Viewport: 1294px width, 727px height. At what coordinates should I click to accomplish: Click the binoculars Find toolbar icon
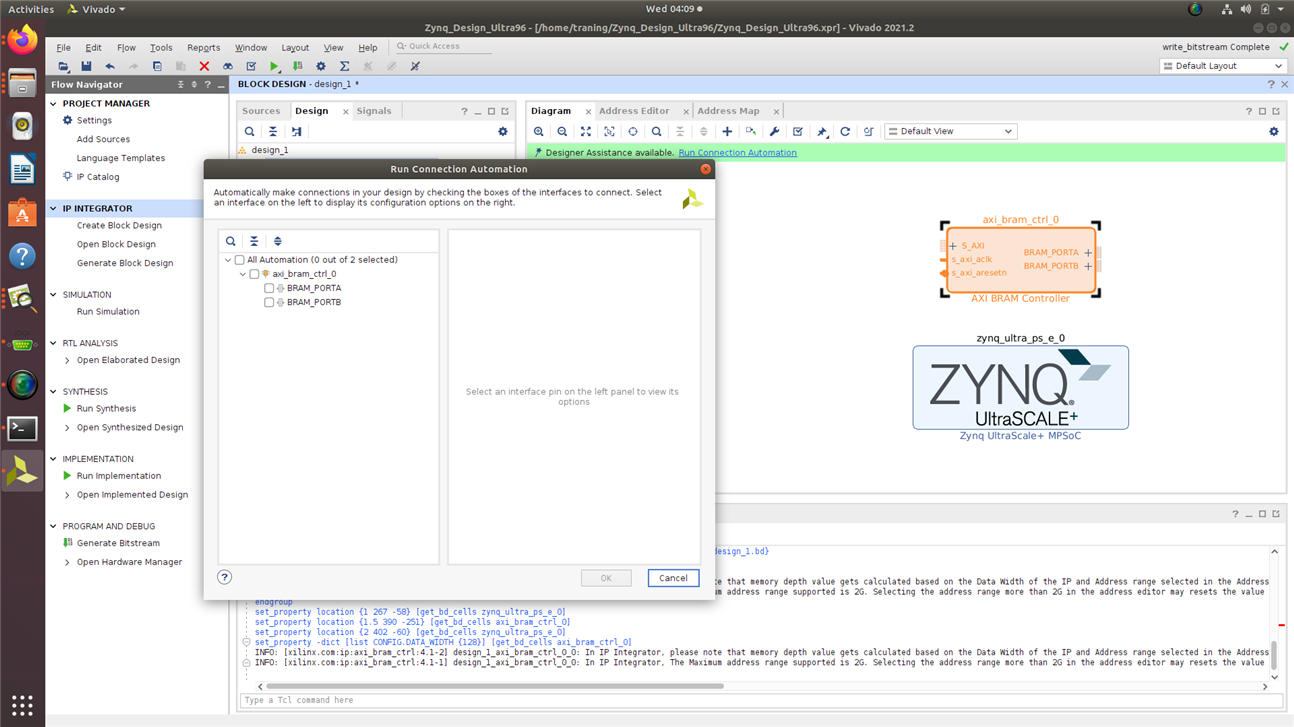tap(228, 66)
